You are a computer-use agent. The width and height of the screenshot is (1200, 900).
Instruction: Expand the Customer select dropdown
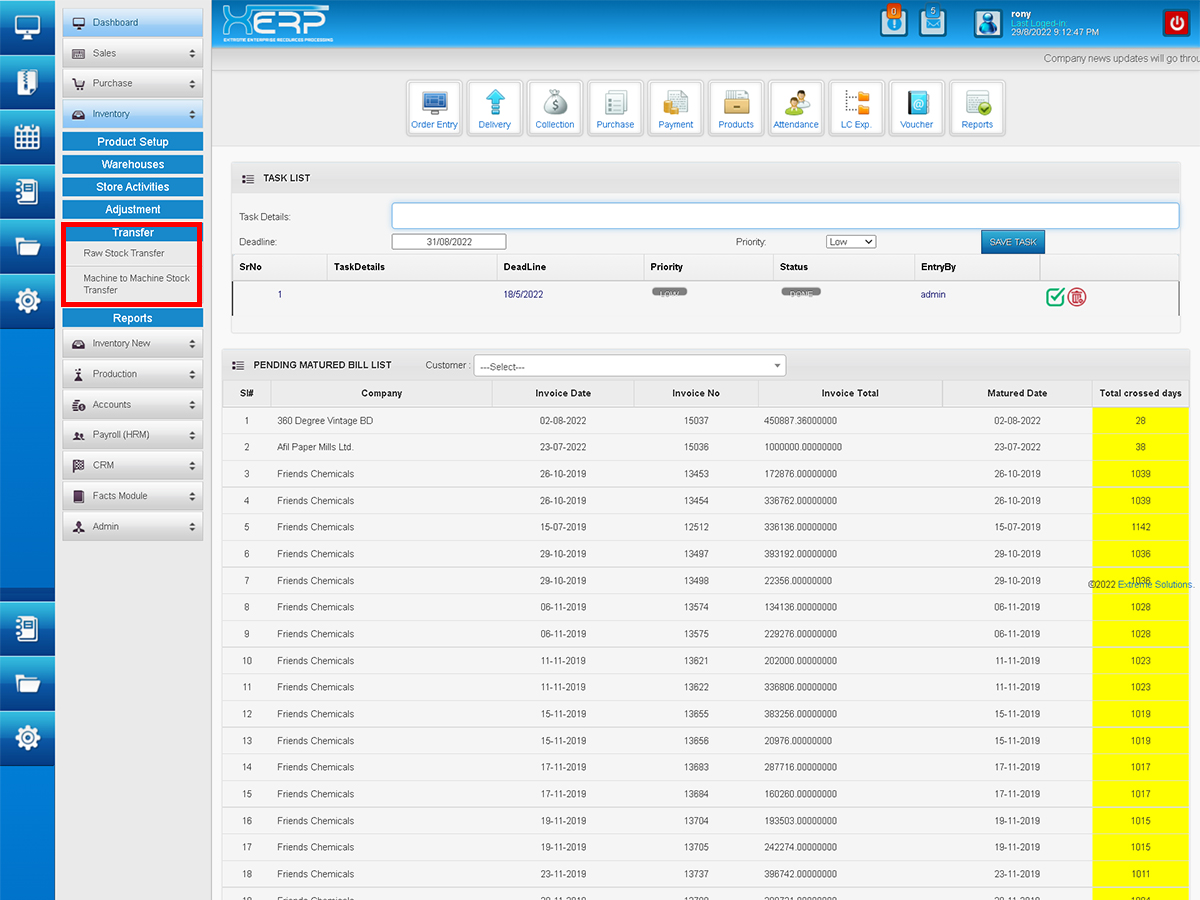click(630, 366)
